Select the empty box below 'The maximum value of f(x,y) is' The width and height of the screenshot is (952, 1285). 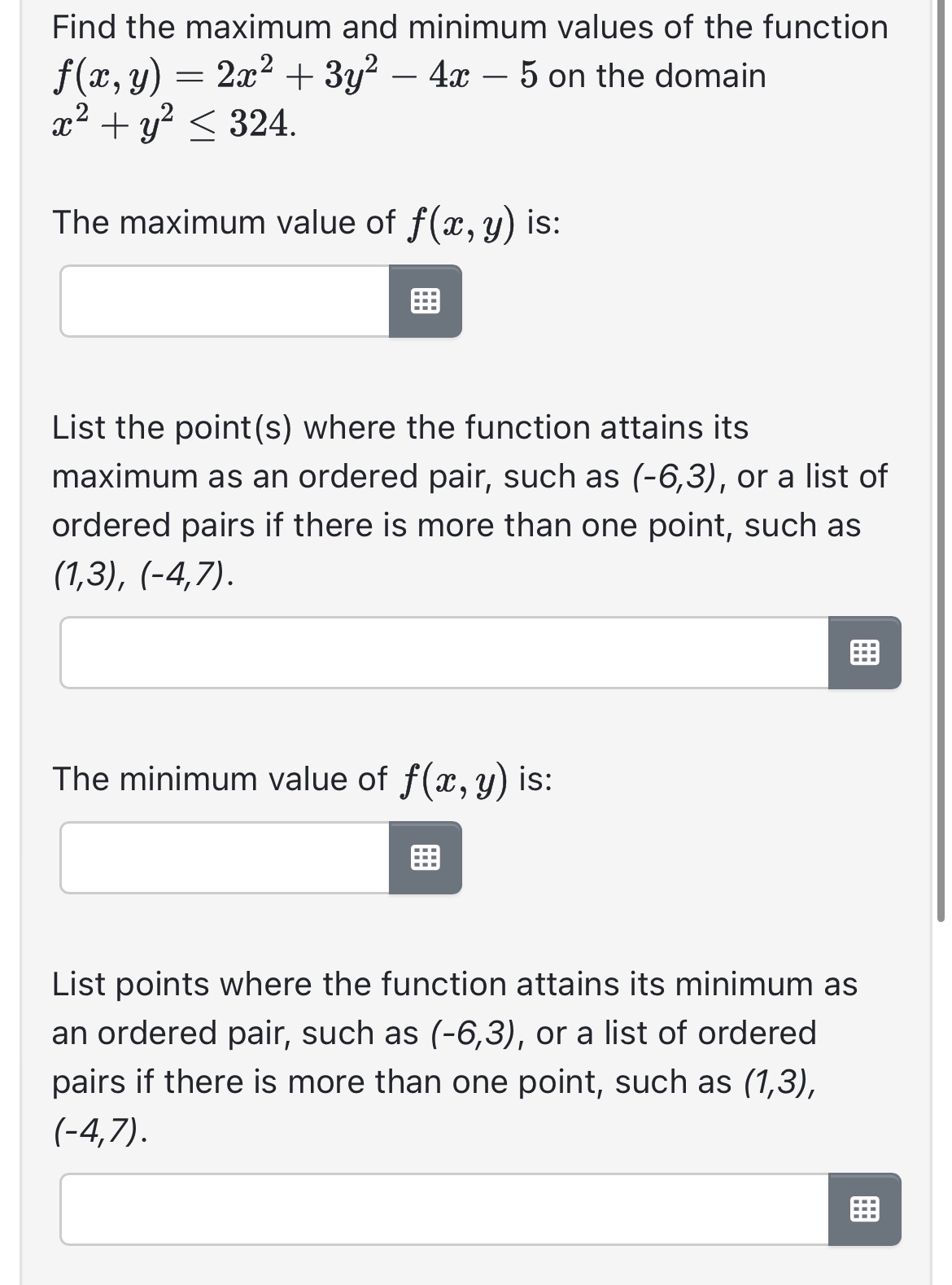click(x=220, y=301)
